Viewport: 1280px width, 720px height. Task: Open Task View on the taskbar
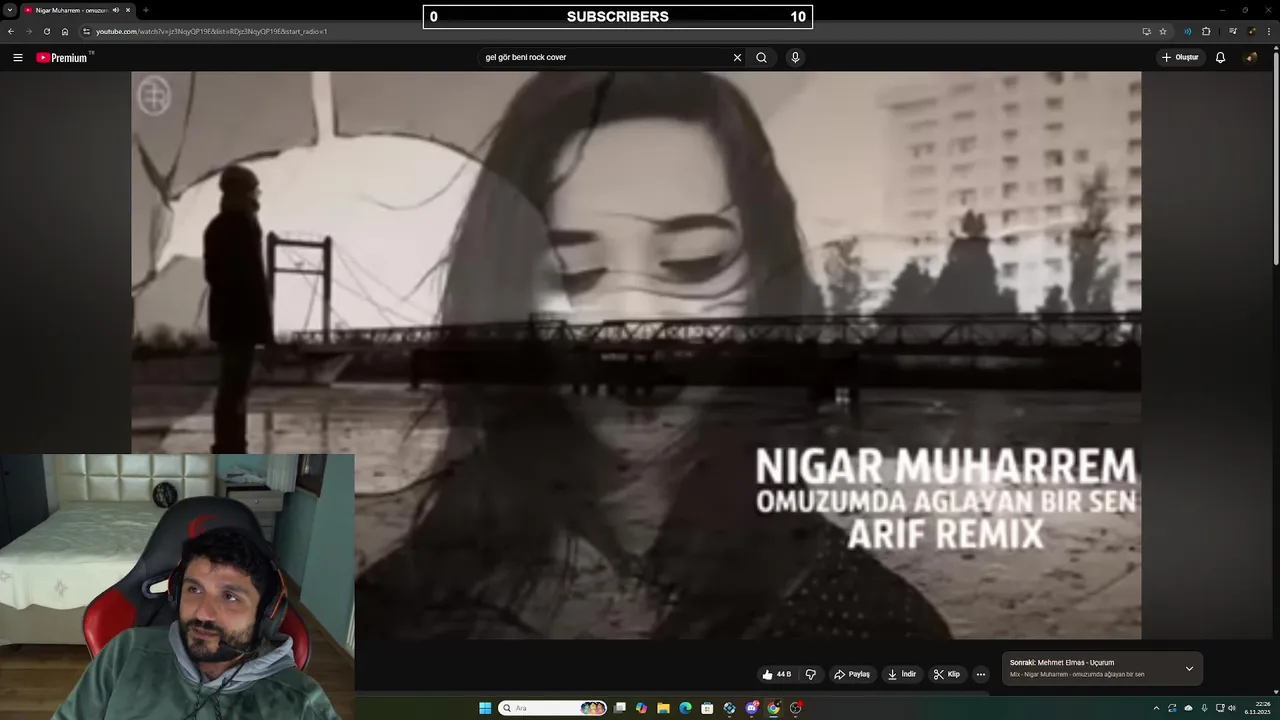click(x=620, y=708)
